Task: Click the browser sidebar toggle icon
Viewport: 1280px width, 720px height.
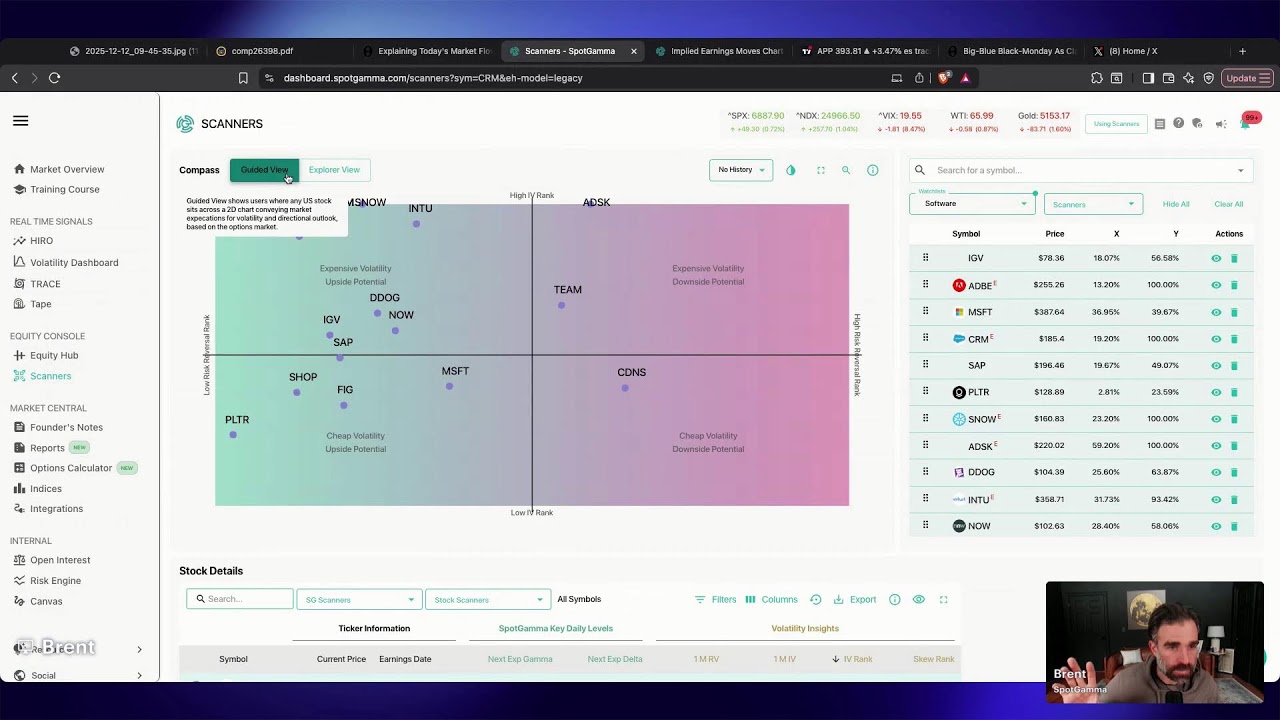Action: pos(1148,78)
